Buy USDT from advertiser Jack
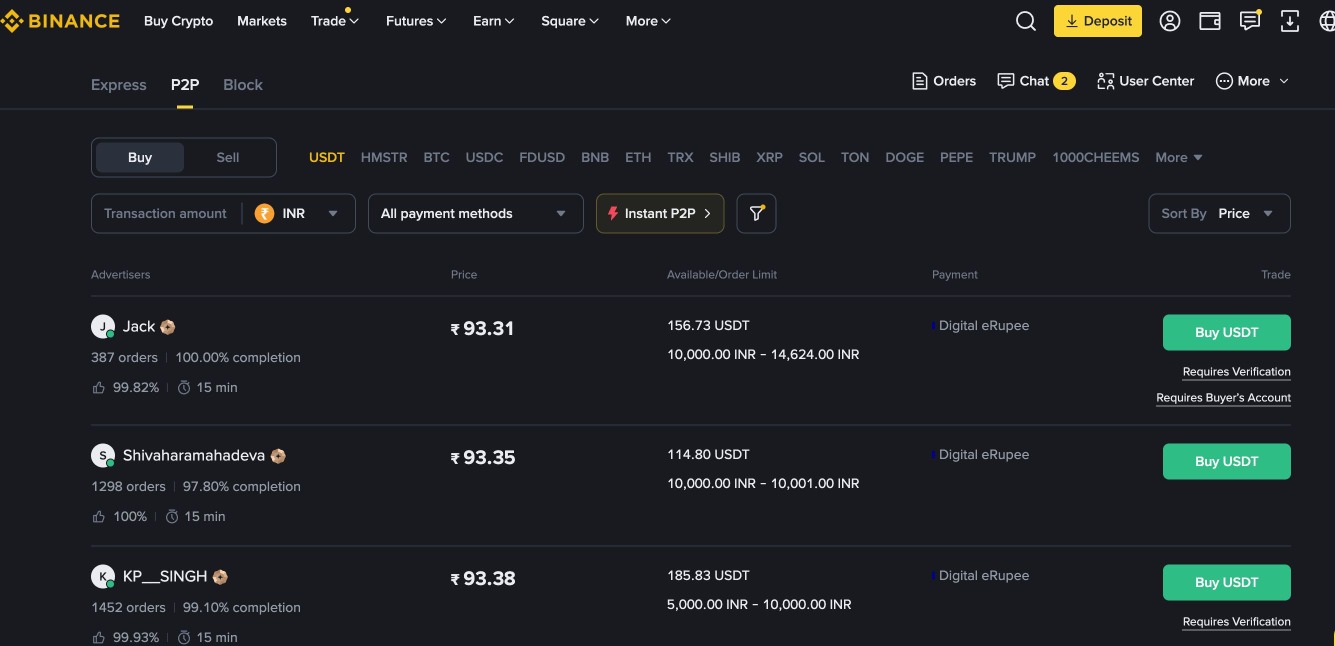 tap(1226, 333)
